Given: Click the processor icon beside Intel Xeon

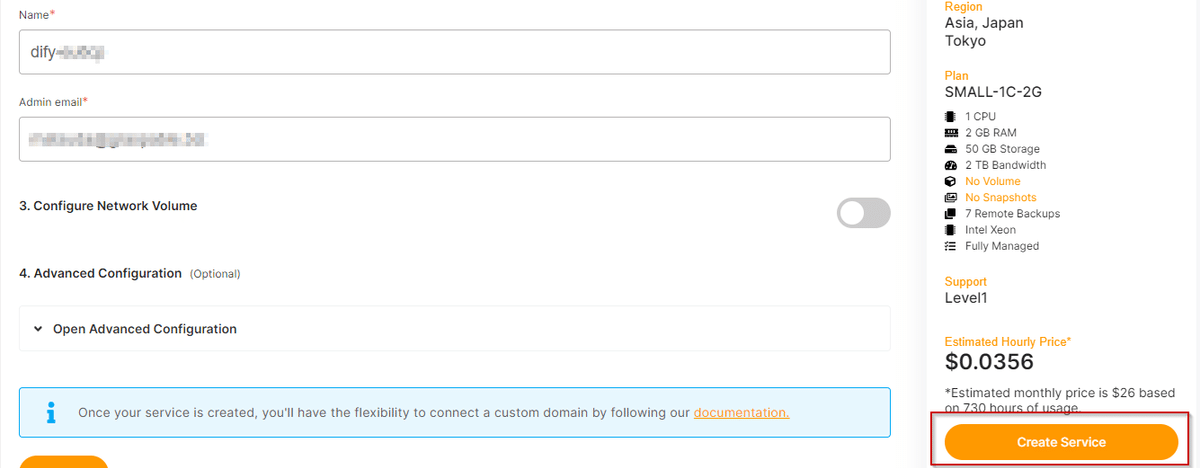Looking at the screenshot, I should (951, 230).
